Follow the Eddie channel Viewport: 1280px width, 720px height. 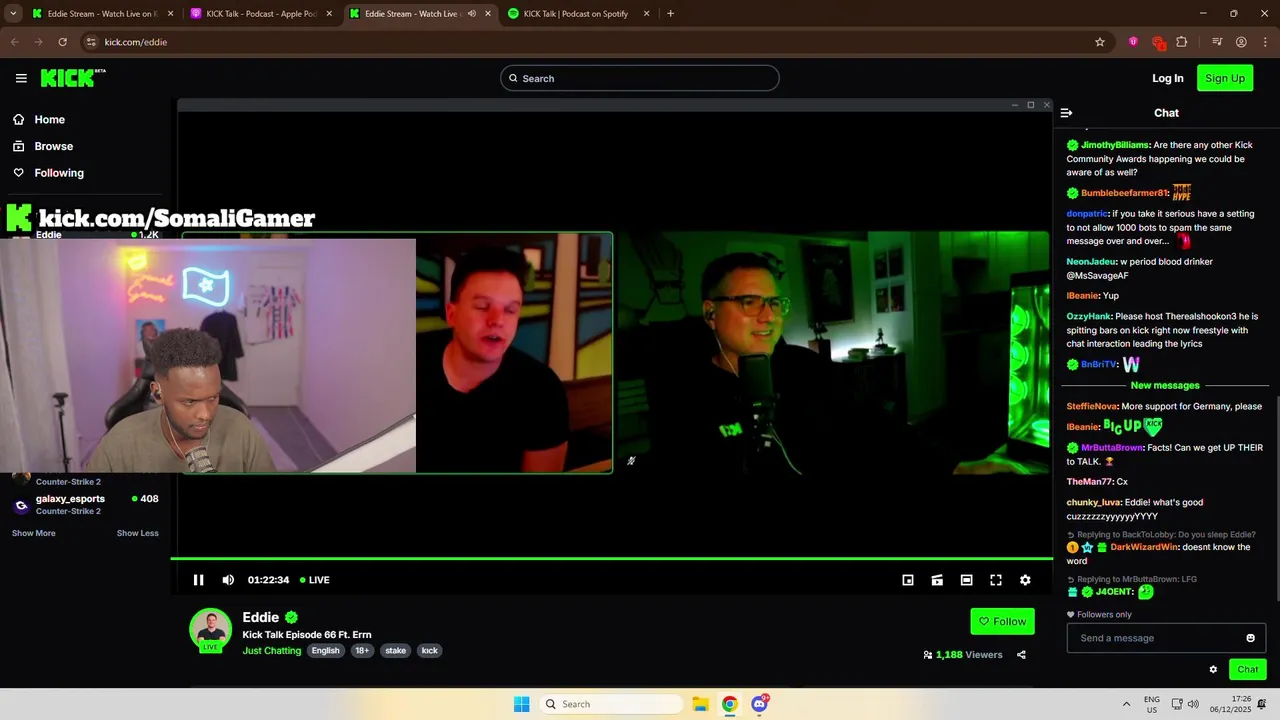point(1002,621)
